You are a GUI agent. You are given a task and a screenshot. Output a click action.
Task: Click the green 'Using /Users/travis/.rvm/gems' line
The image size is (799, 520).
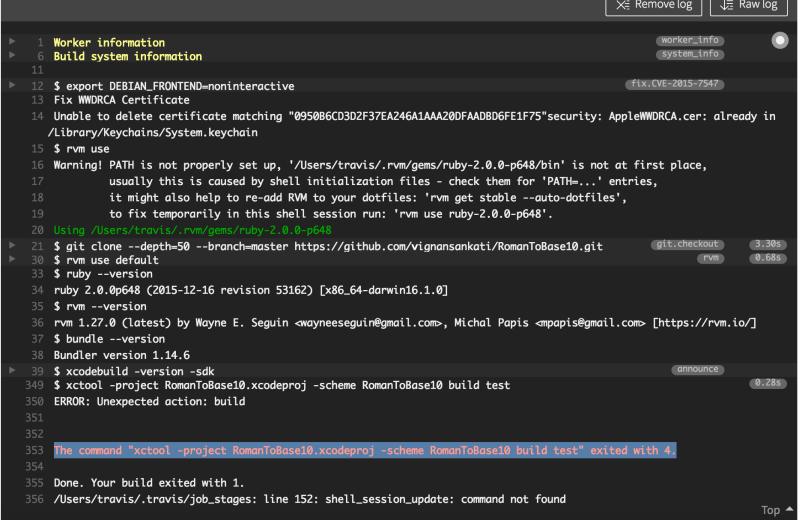click(x=193, y=230)
